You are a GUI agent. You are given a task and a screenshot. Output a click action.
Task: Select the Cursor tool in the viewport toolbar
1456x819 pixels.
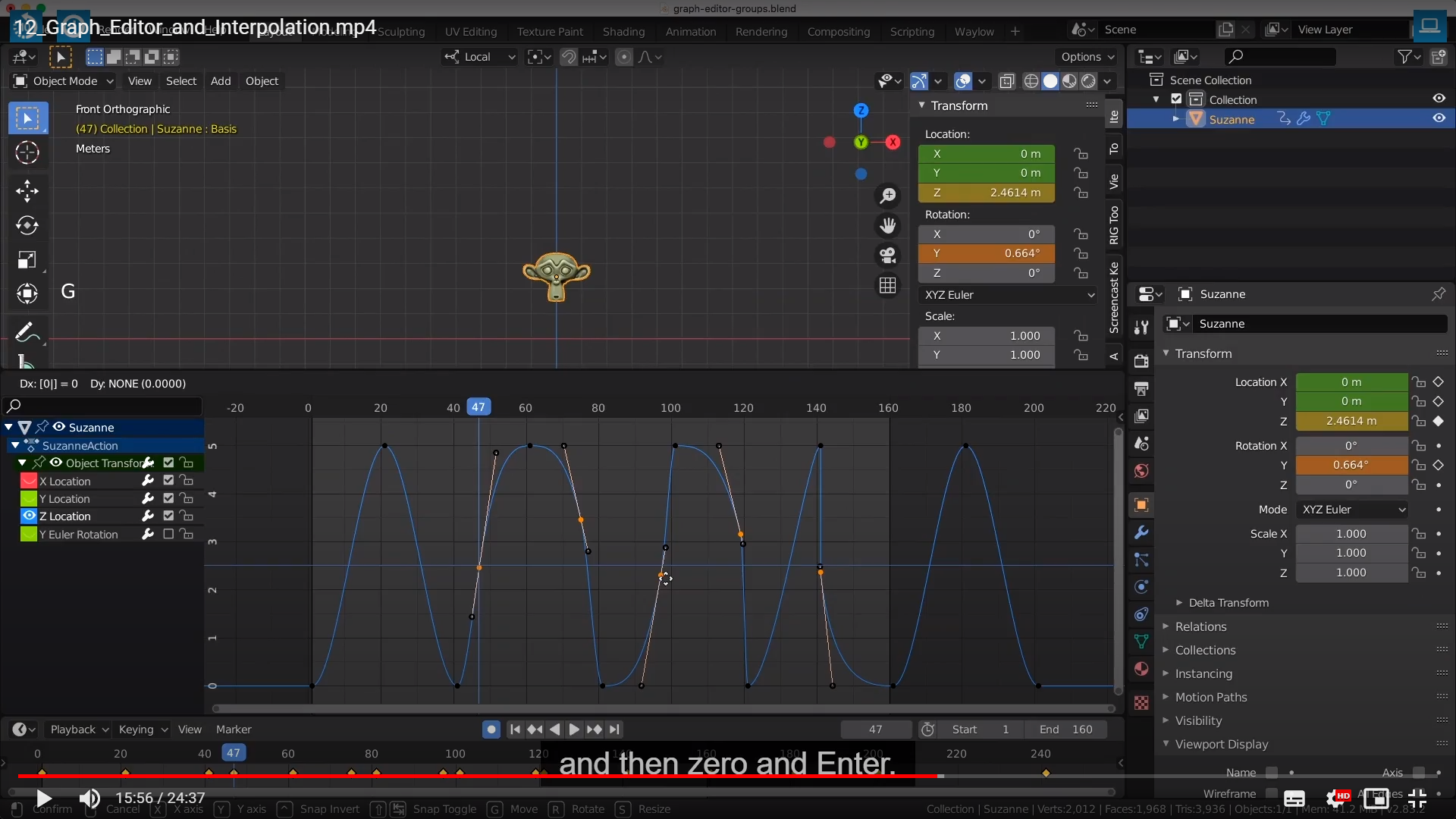(x=27, y=152)
